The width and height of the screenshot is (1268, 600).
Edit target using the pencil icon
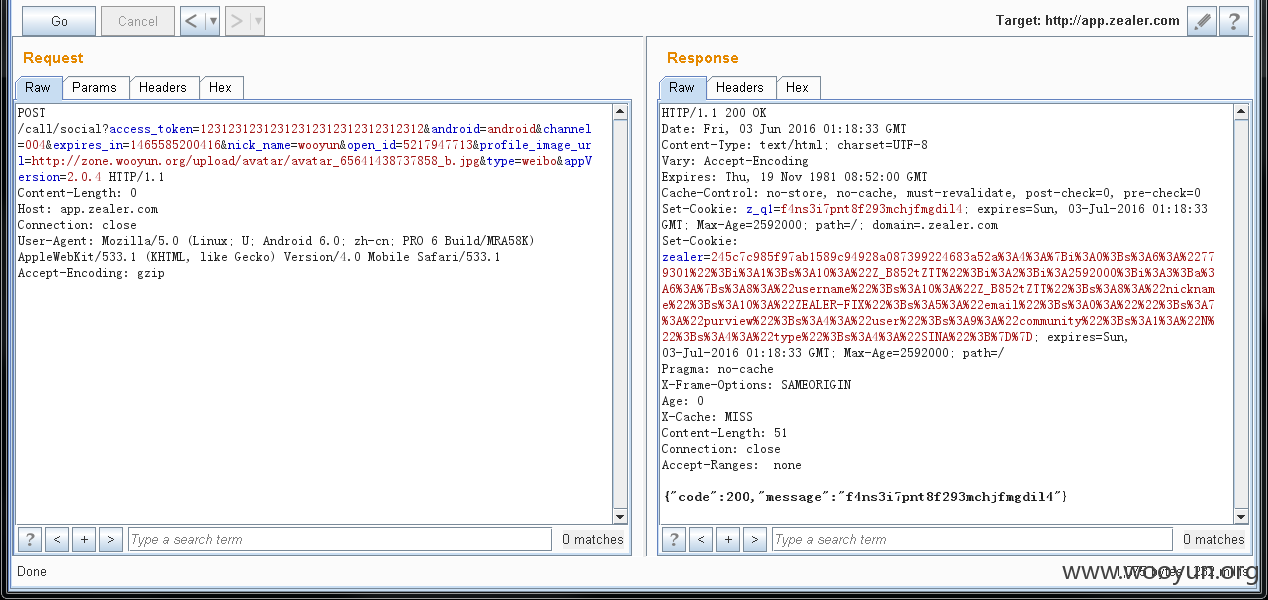click(x=1201, y=21)
